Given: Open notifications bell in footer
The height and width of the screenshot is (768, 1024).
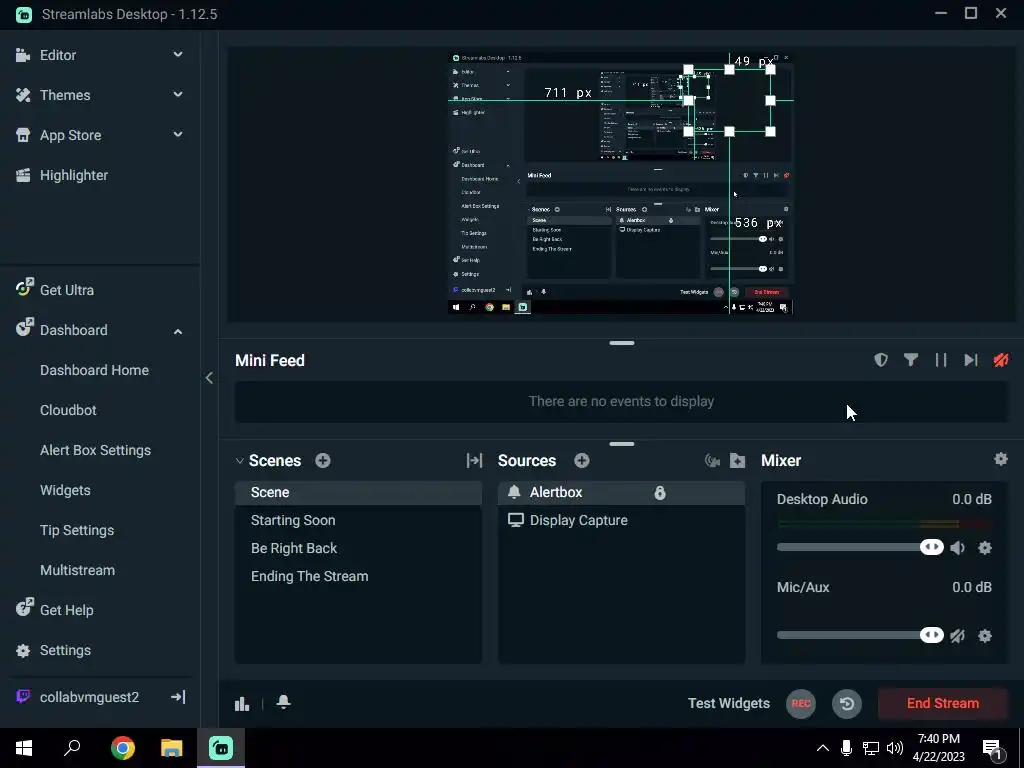Looking at the screenshot, I should click(x=283, y=702).
